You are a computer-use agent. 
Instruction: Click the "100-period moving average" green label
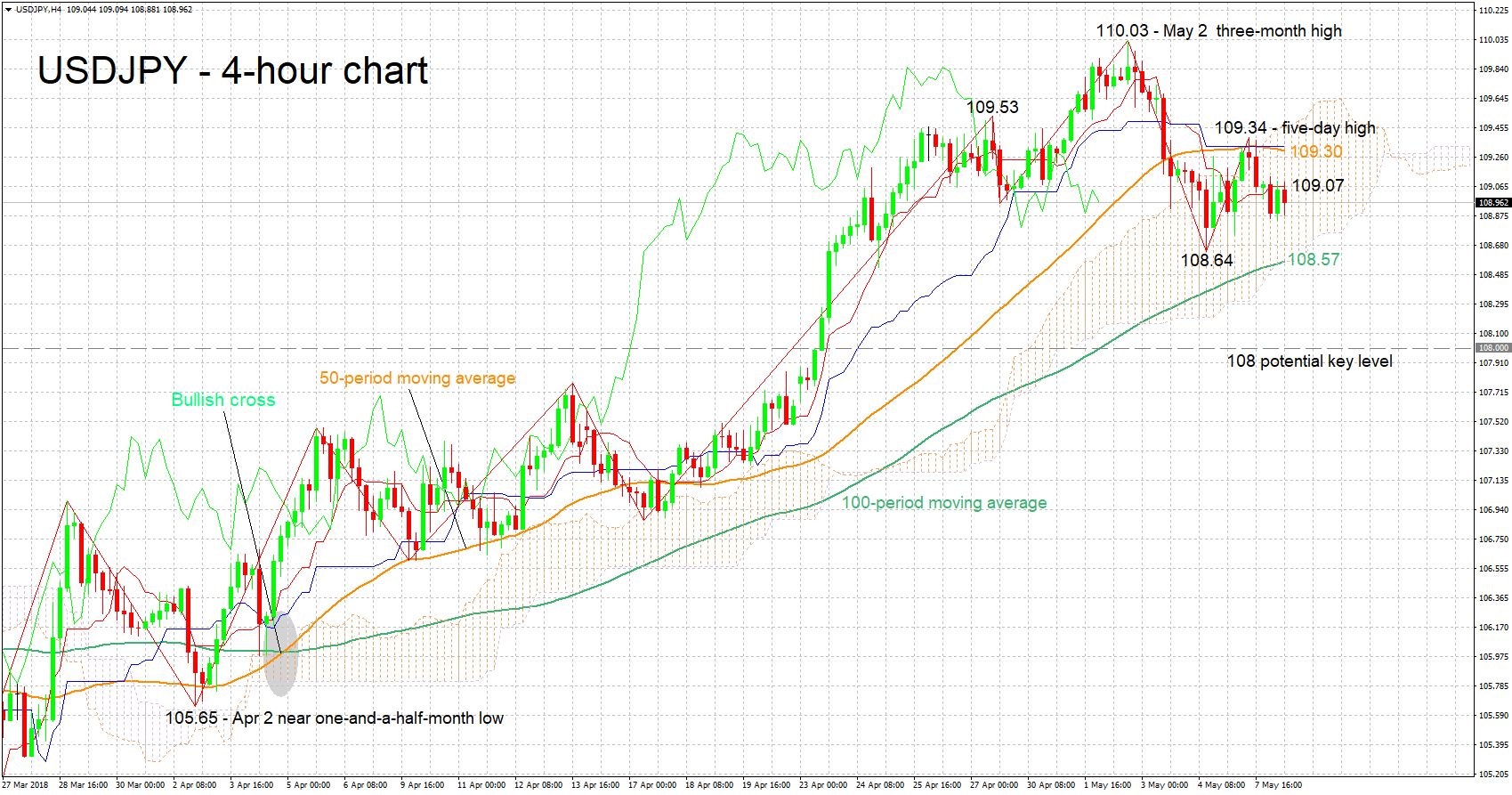[x=944, y=503]
